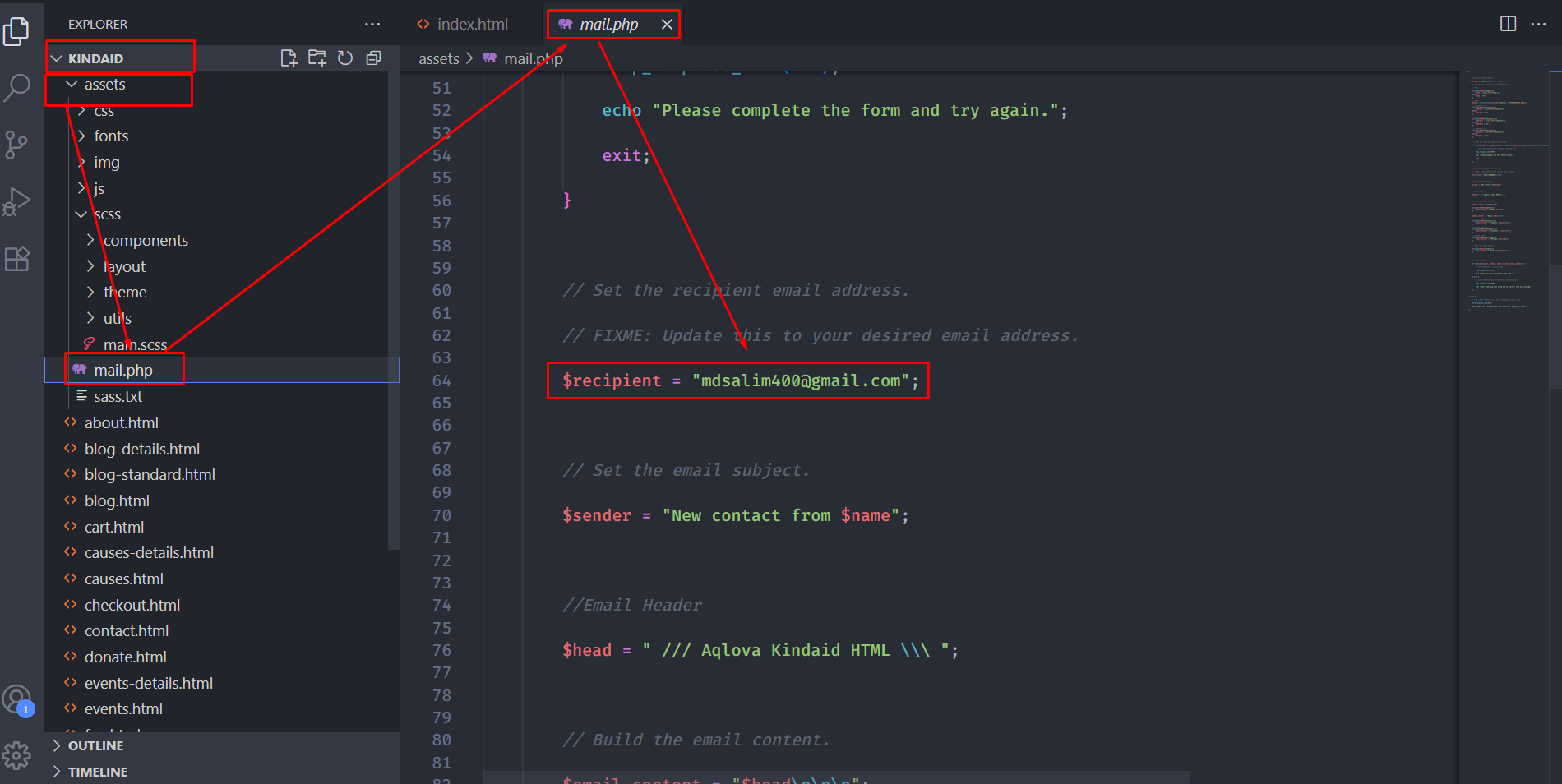Expand the OUTLINE section
Screen dimensions: 1562x784
95,745
